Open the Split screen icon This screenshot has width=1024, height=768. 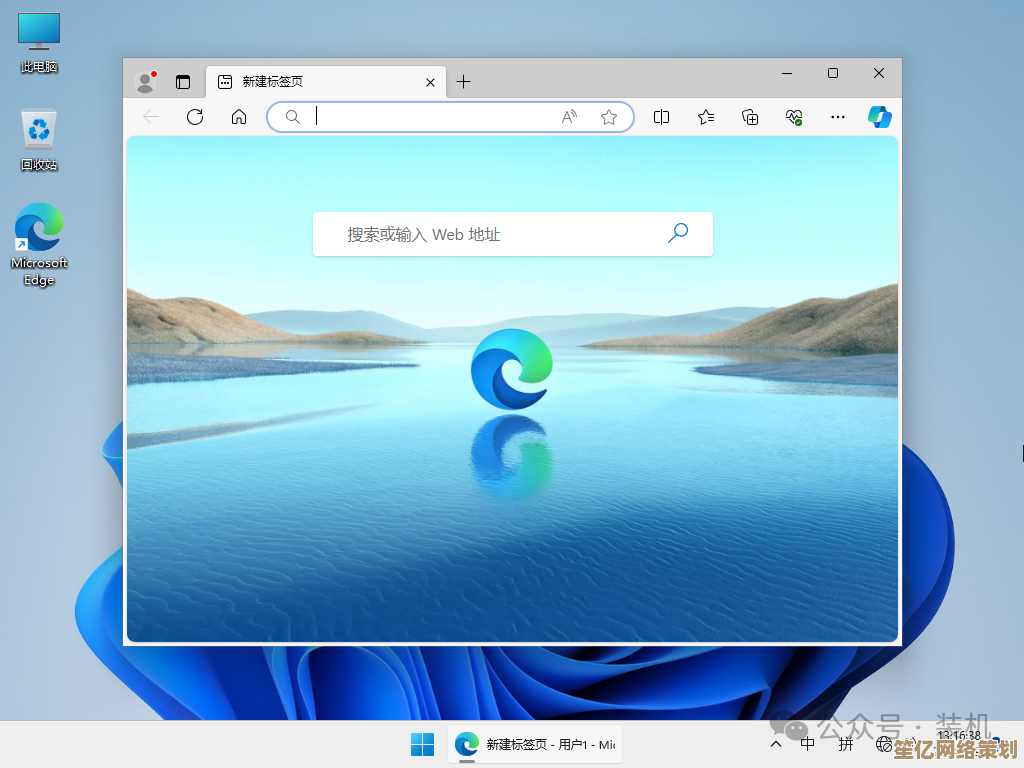pos(661,117)
